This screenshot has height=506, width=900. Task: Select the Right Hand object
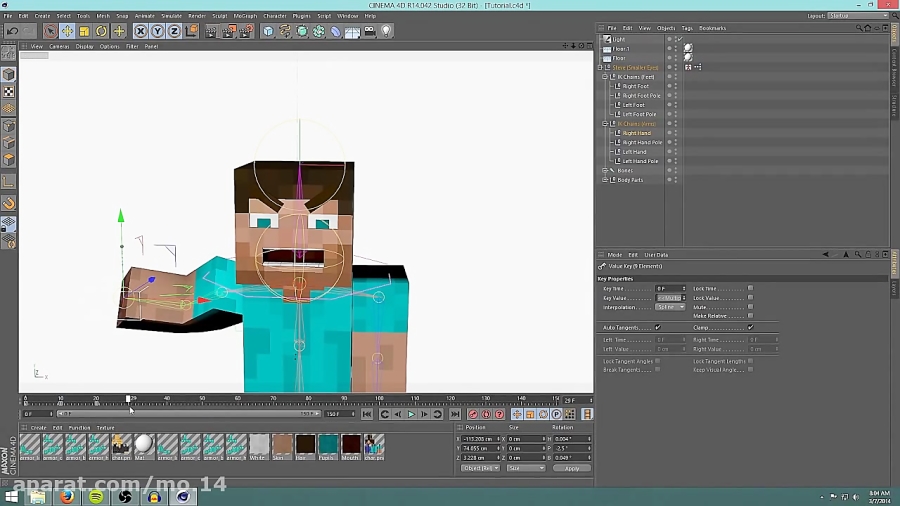click(637, 133)
